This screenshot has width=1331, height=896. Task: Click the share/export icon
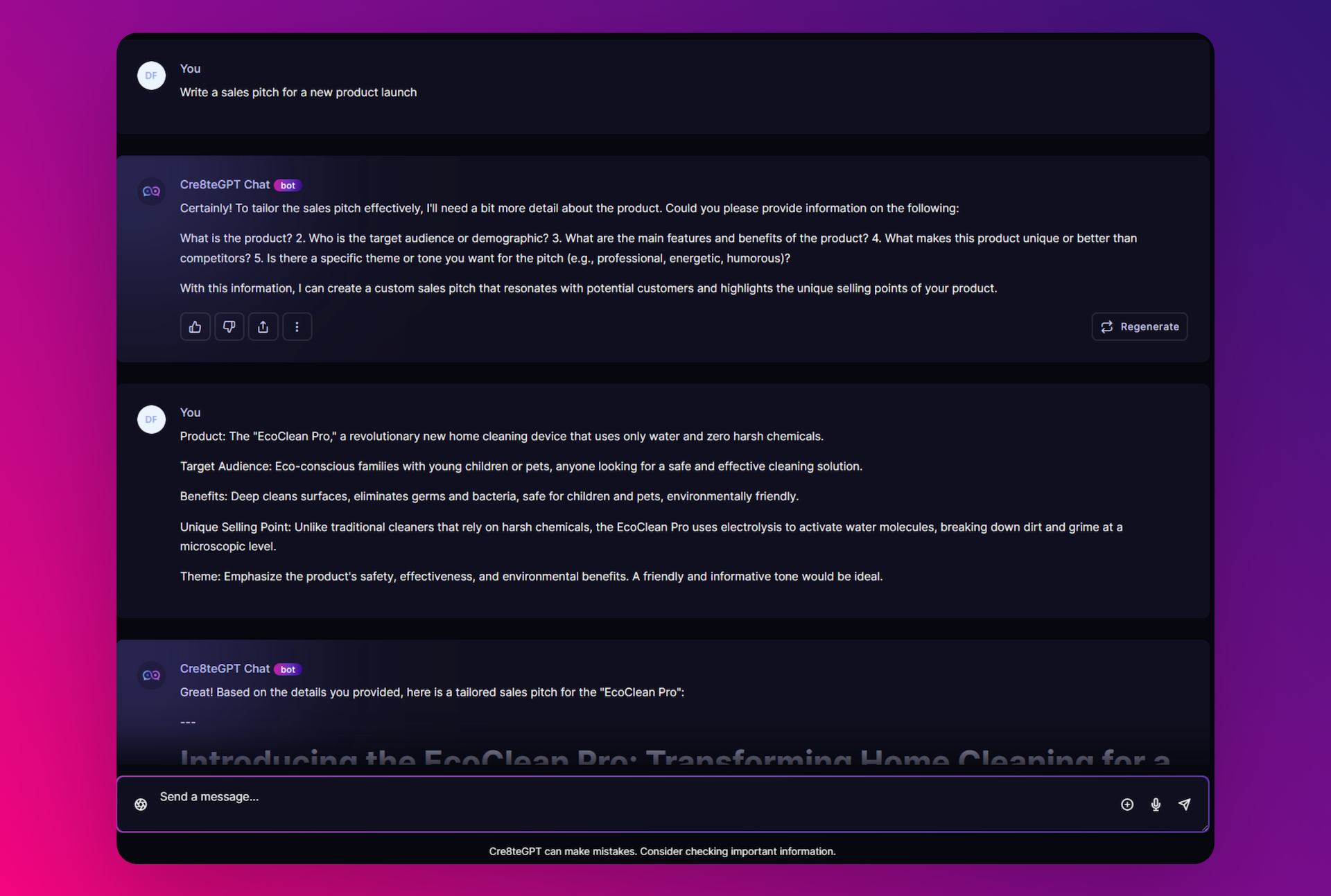click(264, 326)
